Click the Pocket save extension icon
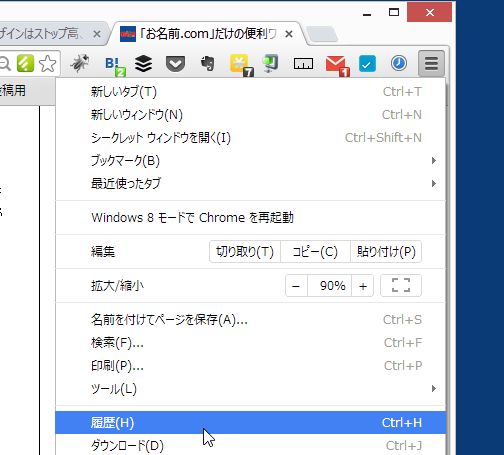 click(x=175, y=64)
